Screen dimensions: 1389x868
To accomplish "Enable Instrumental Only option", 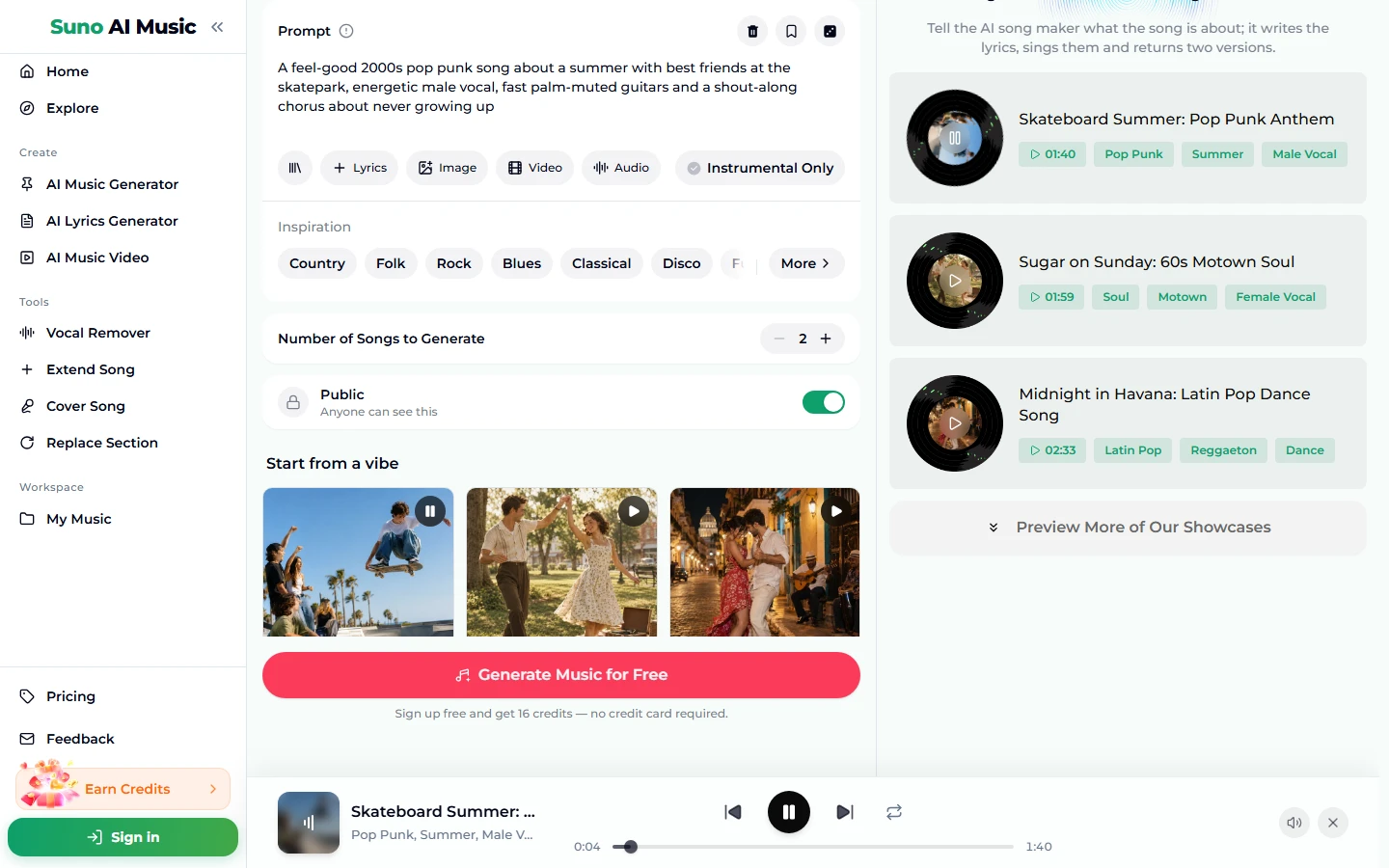I will 760,168.
